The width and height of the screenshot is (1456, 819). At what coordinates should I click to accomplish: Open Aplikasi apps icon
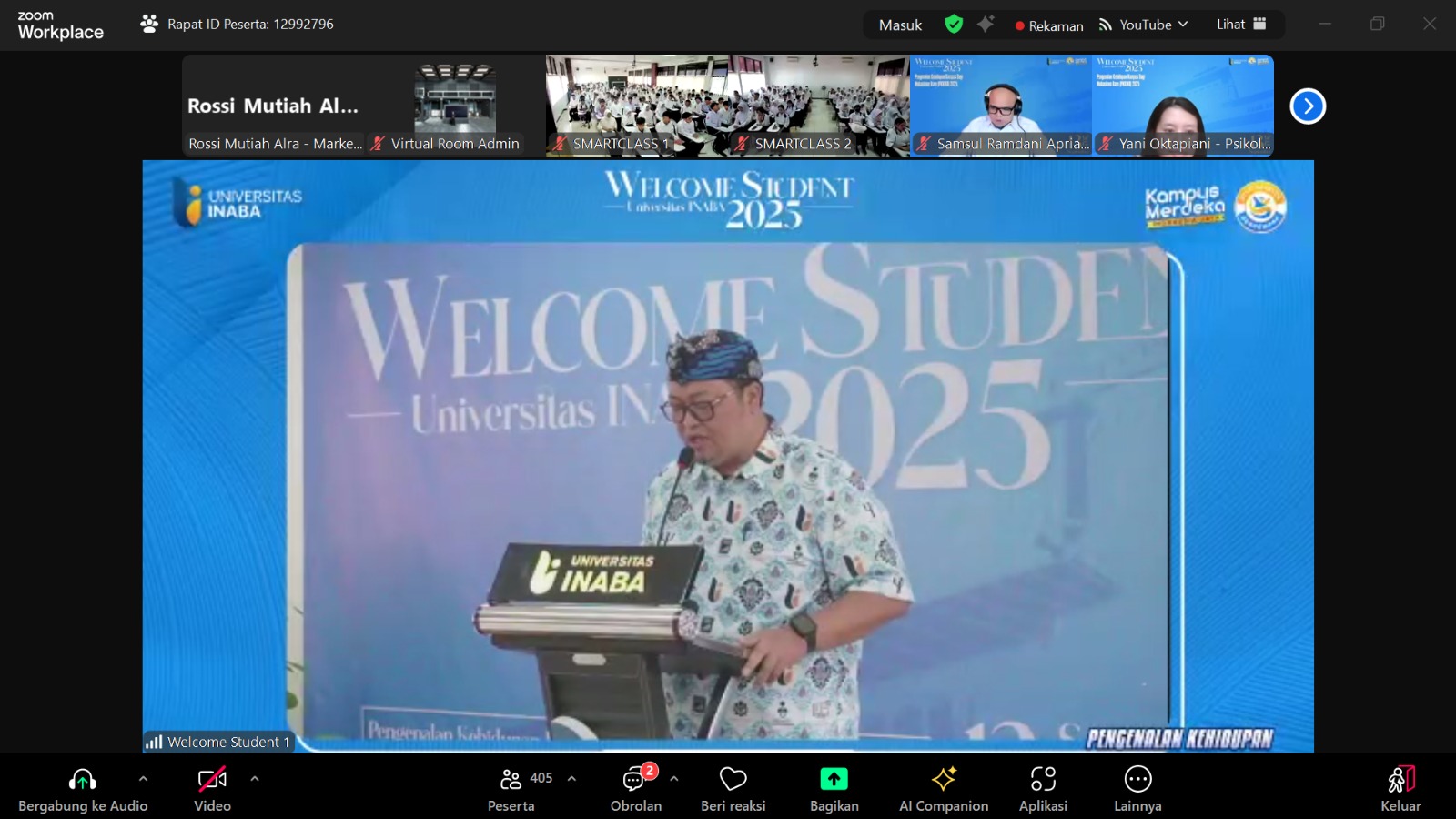tap(1043, 779)
